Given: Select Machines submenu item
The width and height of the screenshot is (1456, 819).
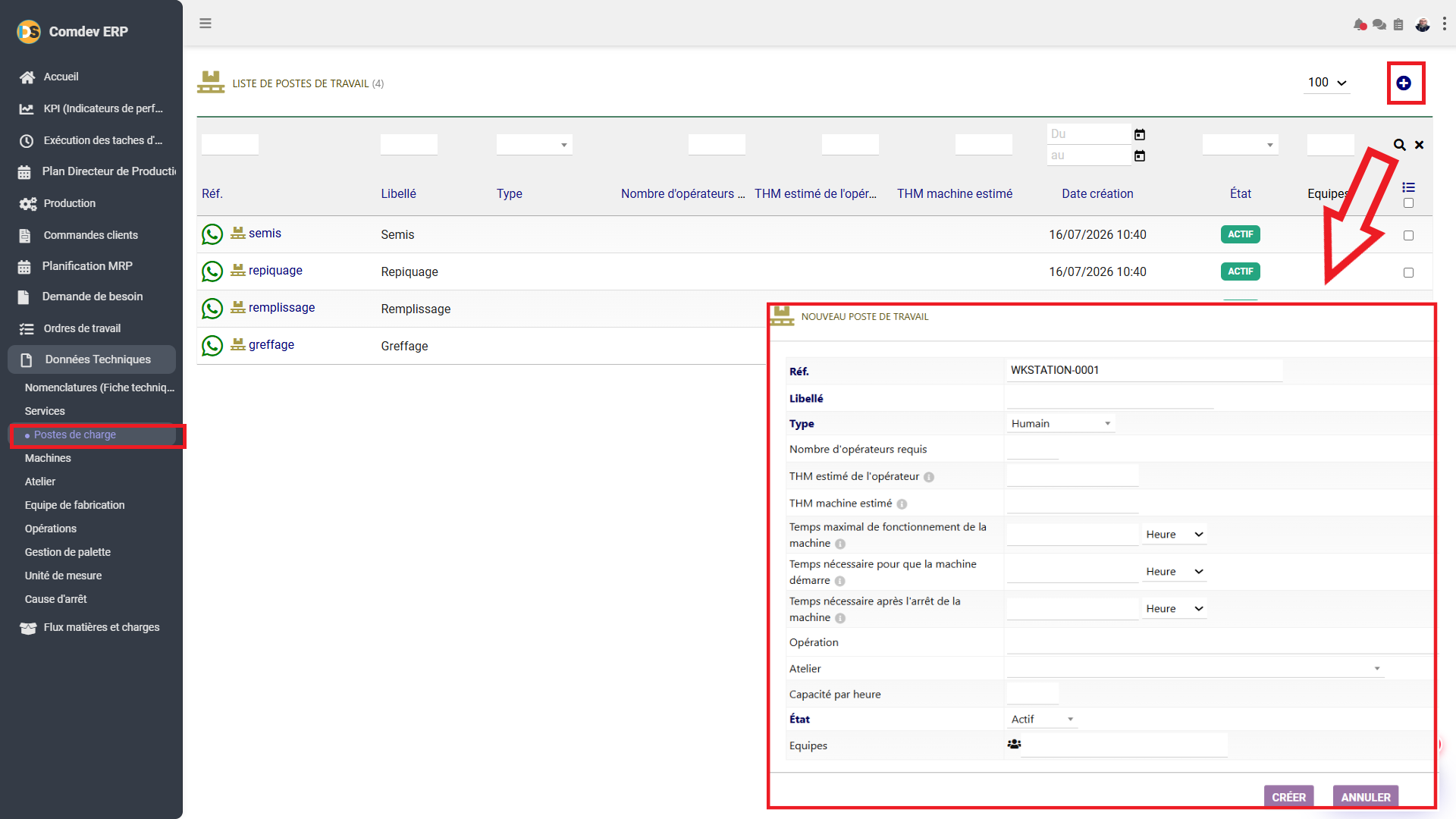Looking at the screenshot, I should click(48, 458).
